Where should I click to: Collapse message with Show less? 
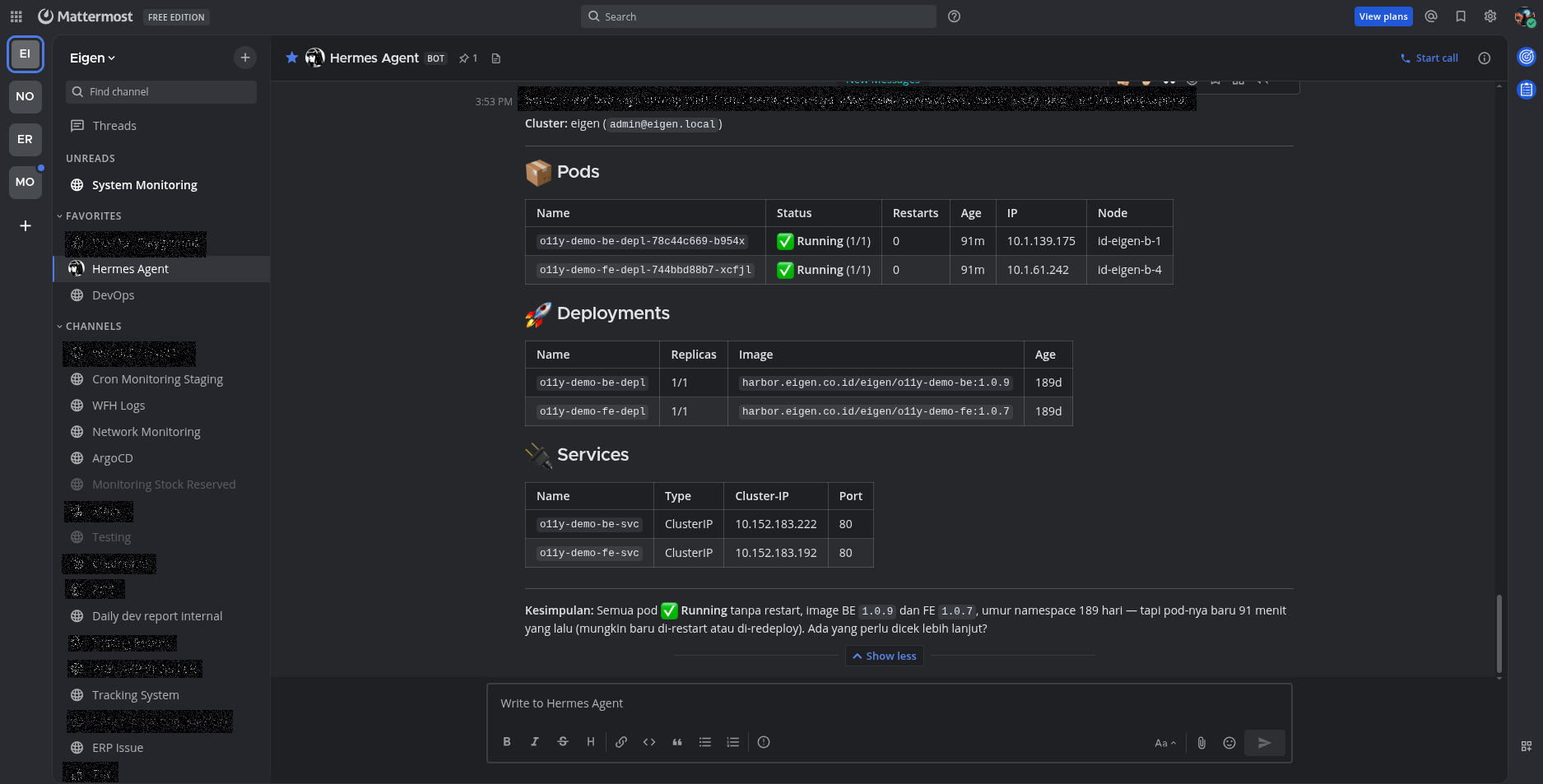pos(884,656)
